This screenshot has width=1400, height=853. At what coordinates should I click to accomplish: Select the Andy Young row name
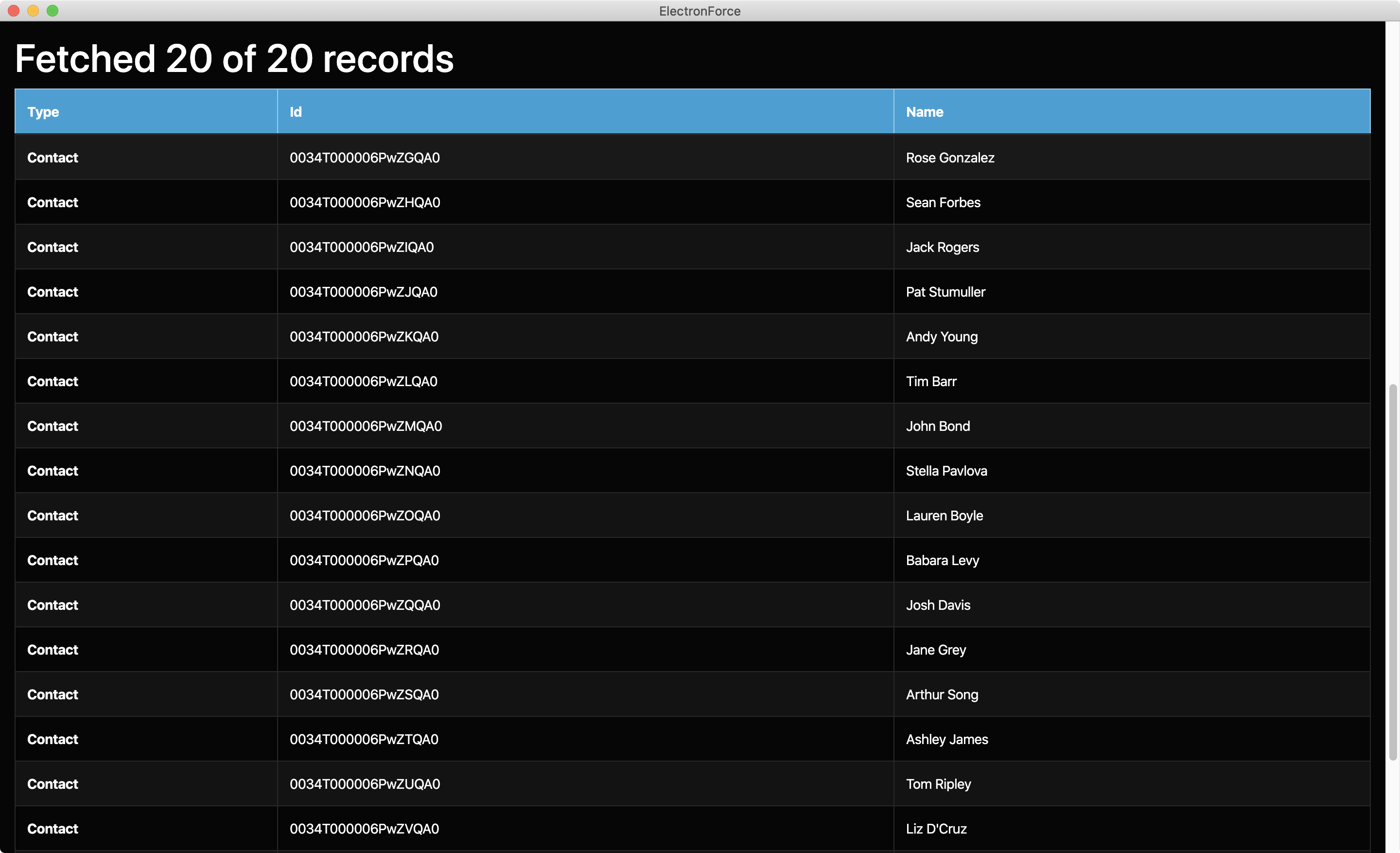coord(942,337)
